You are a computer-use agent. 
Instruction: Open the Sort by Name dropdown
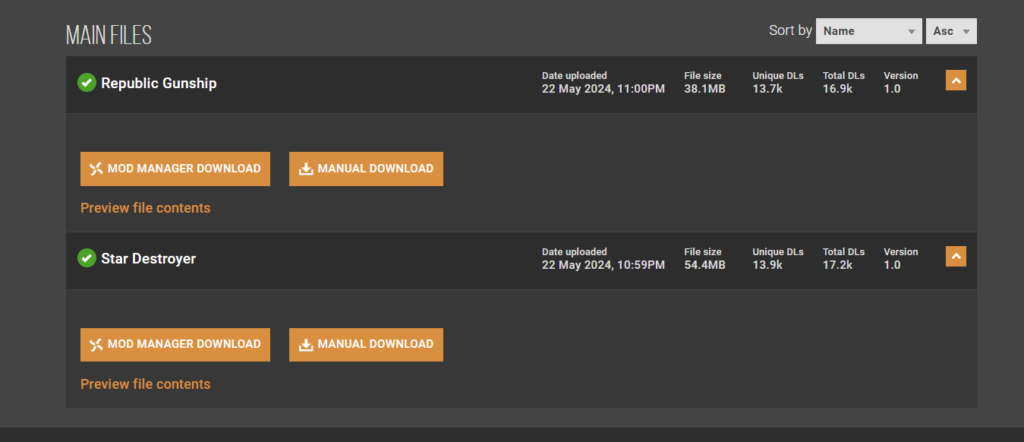pos(868,31)
